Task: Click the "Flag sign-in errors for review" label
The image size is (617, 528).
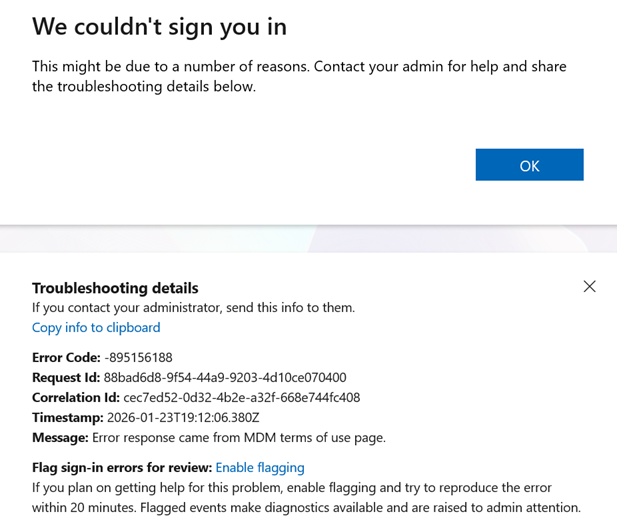Action: (122, 467)
